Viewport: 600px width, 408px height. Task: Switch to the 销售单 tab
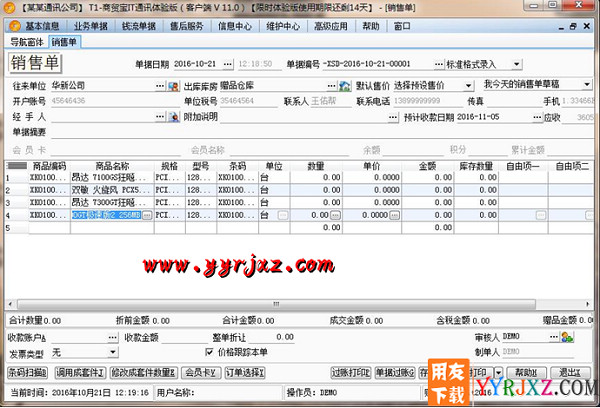point(64,42)
